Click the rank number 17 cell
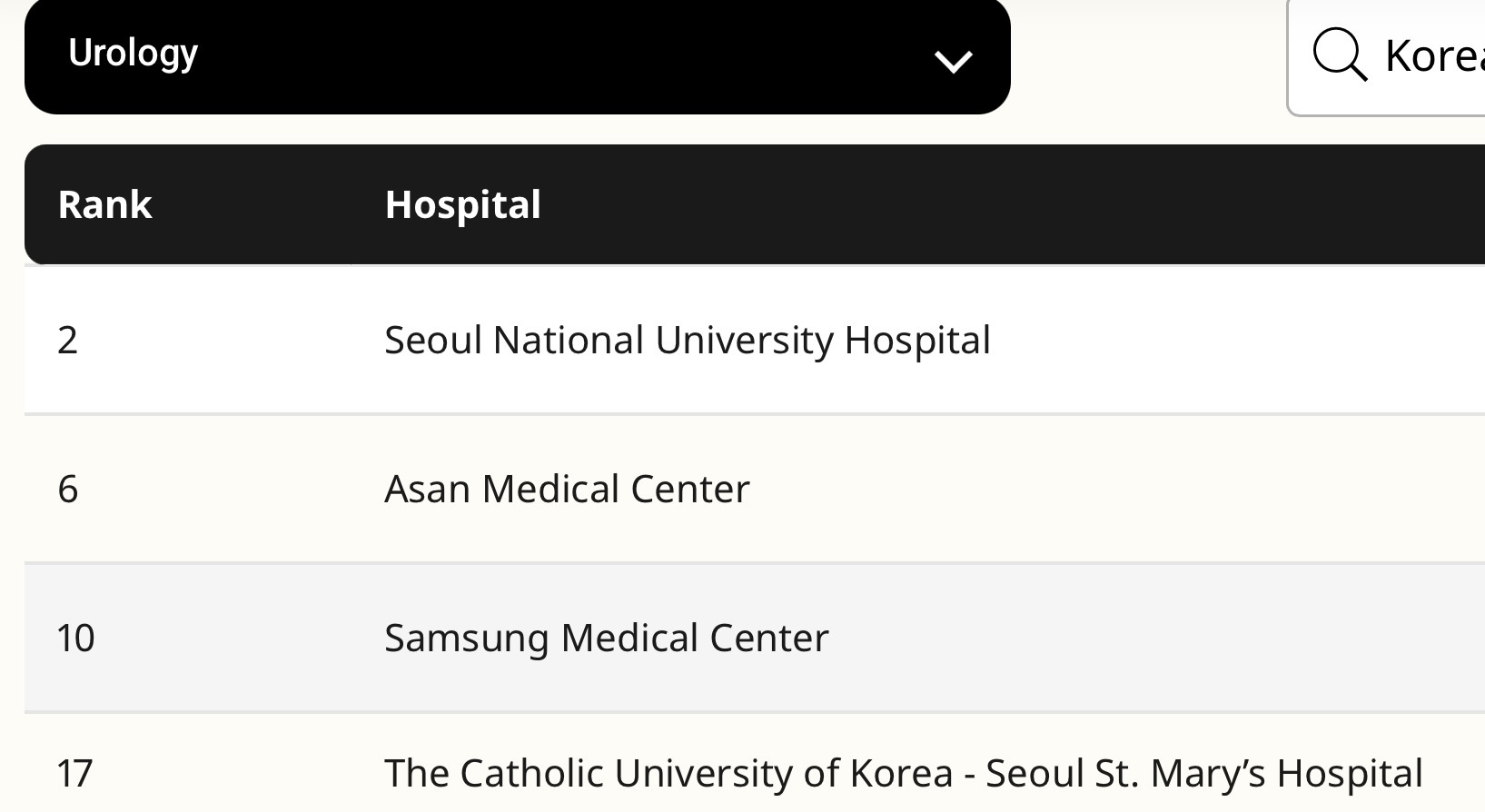 (x=74, y=773)
